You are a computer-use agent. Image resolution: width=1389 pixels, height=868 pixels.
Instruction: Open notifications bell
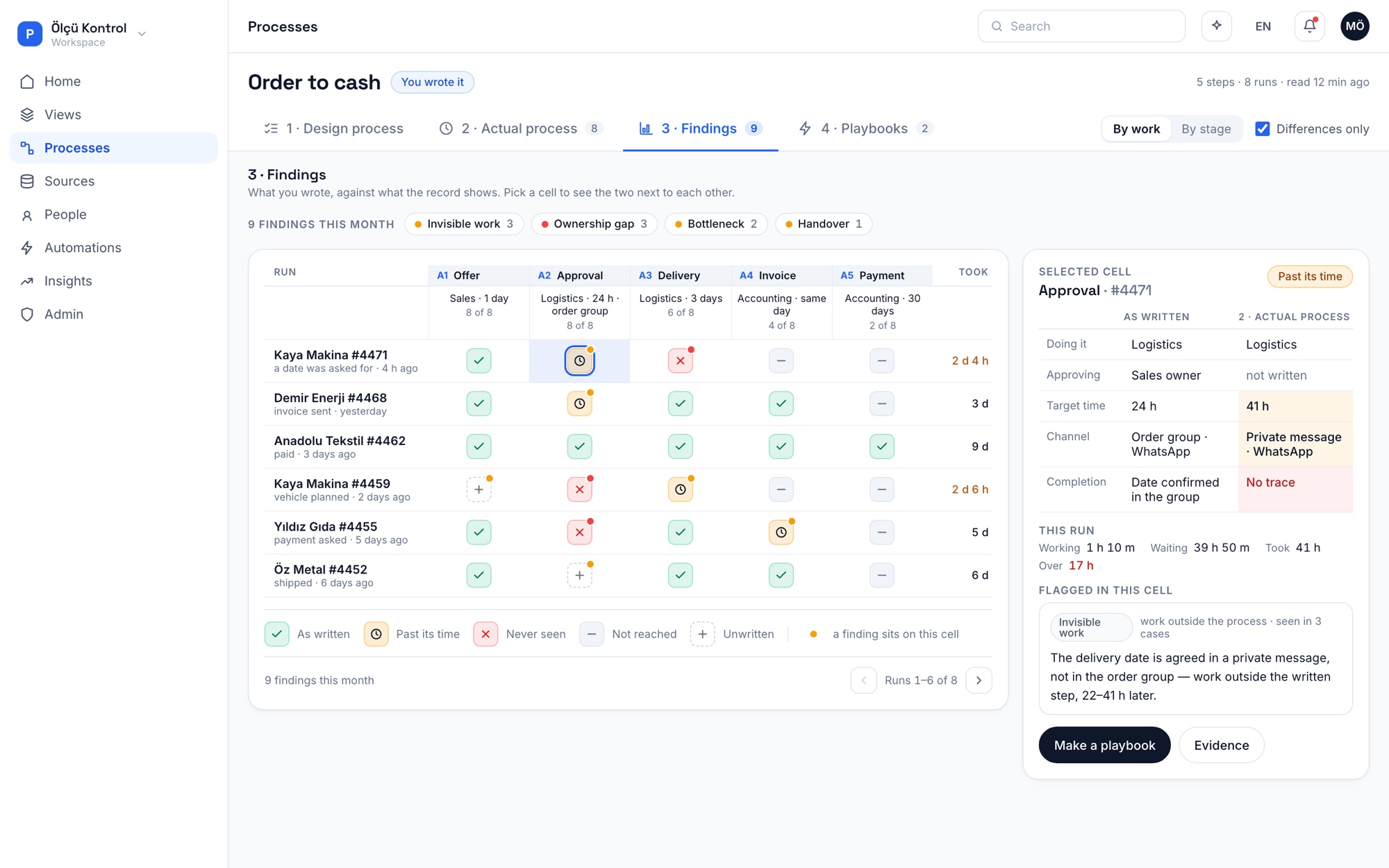coord(1309,26)
